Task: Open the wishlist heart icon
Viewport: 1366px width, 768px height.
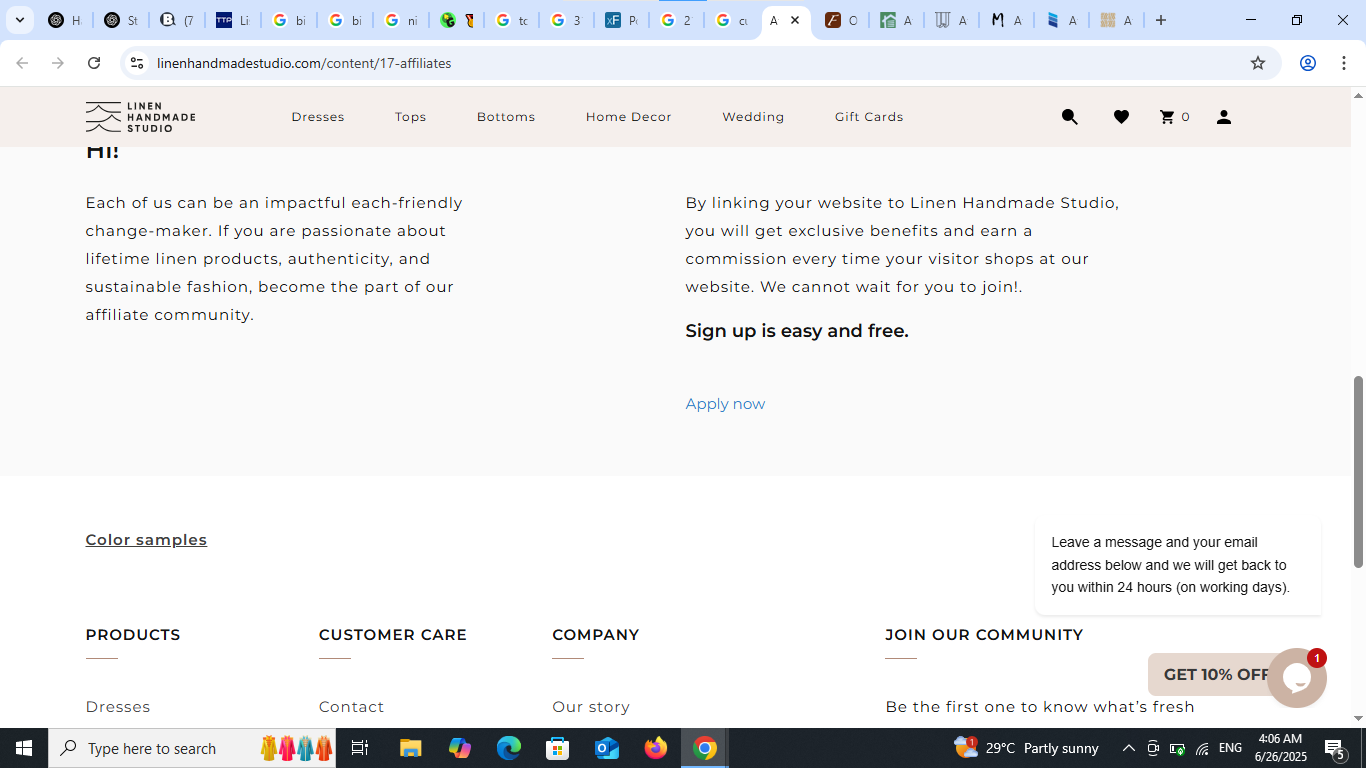Action: coord(1121,117)
